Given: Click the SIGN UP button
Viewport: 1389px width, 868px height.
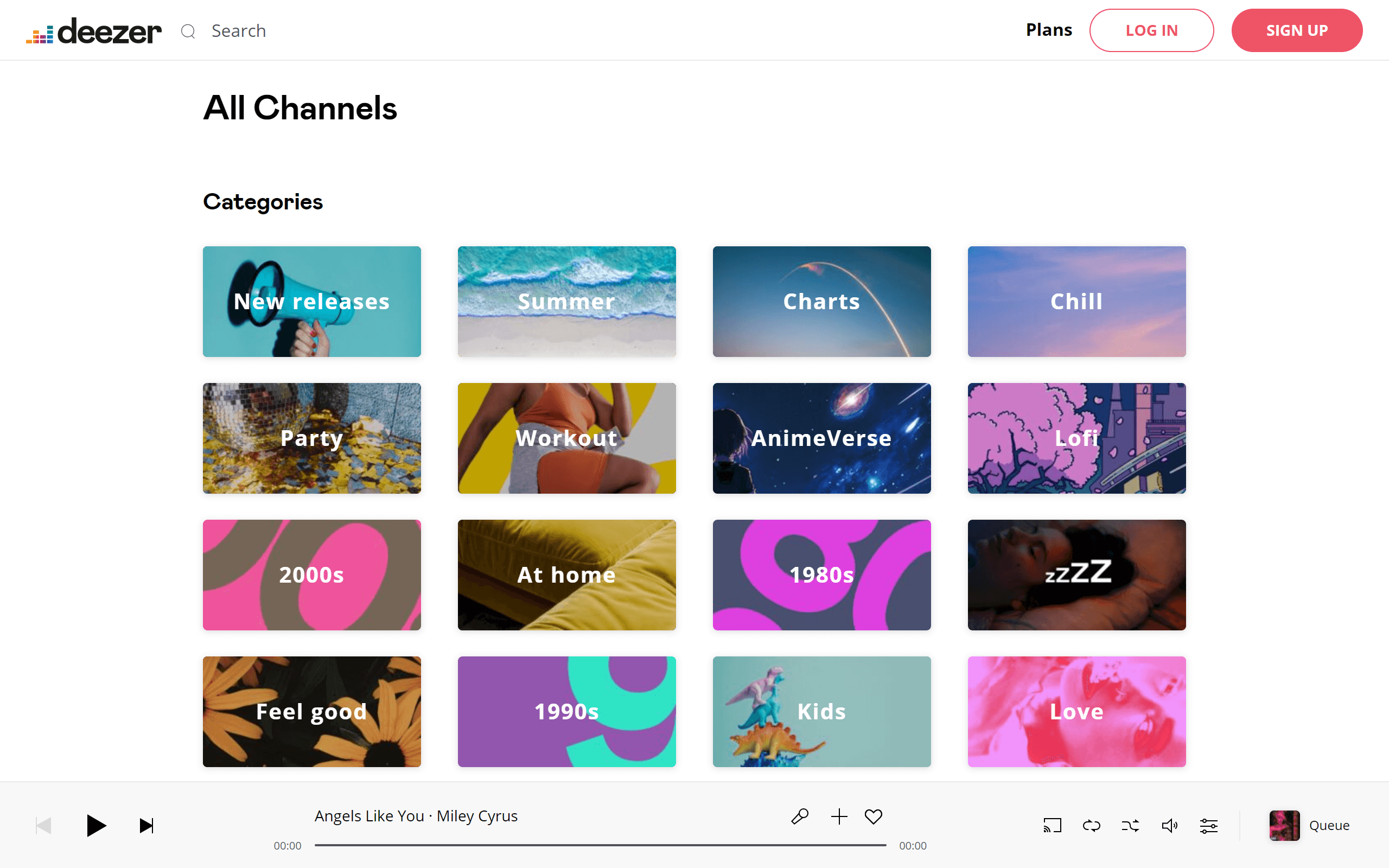Looking at the screenshot, I should (1297, 30).
